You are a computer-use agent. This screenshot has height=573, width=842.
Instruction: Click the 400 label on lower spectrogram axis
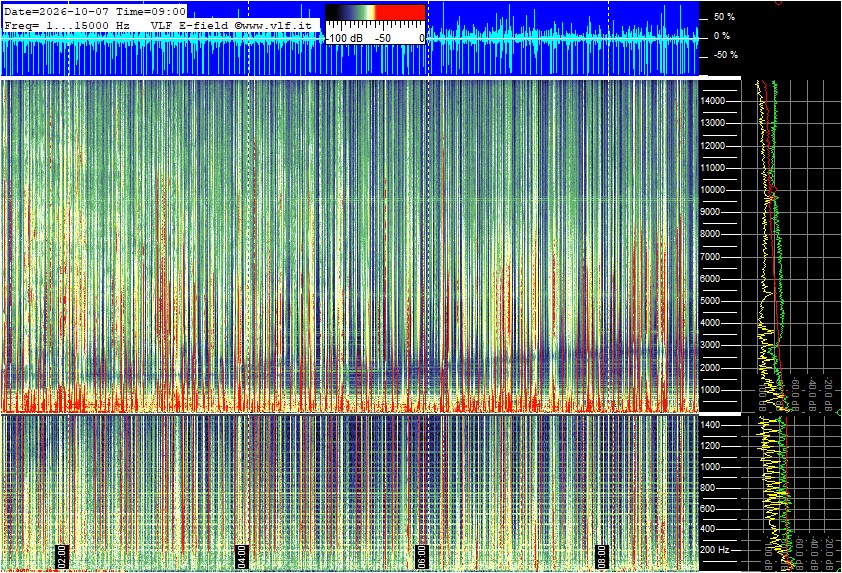(708, 529)
